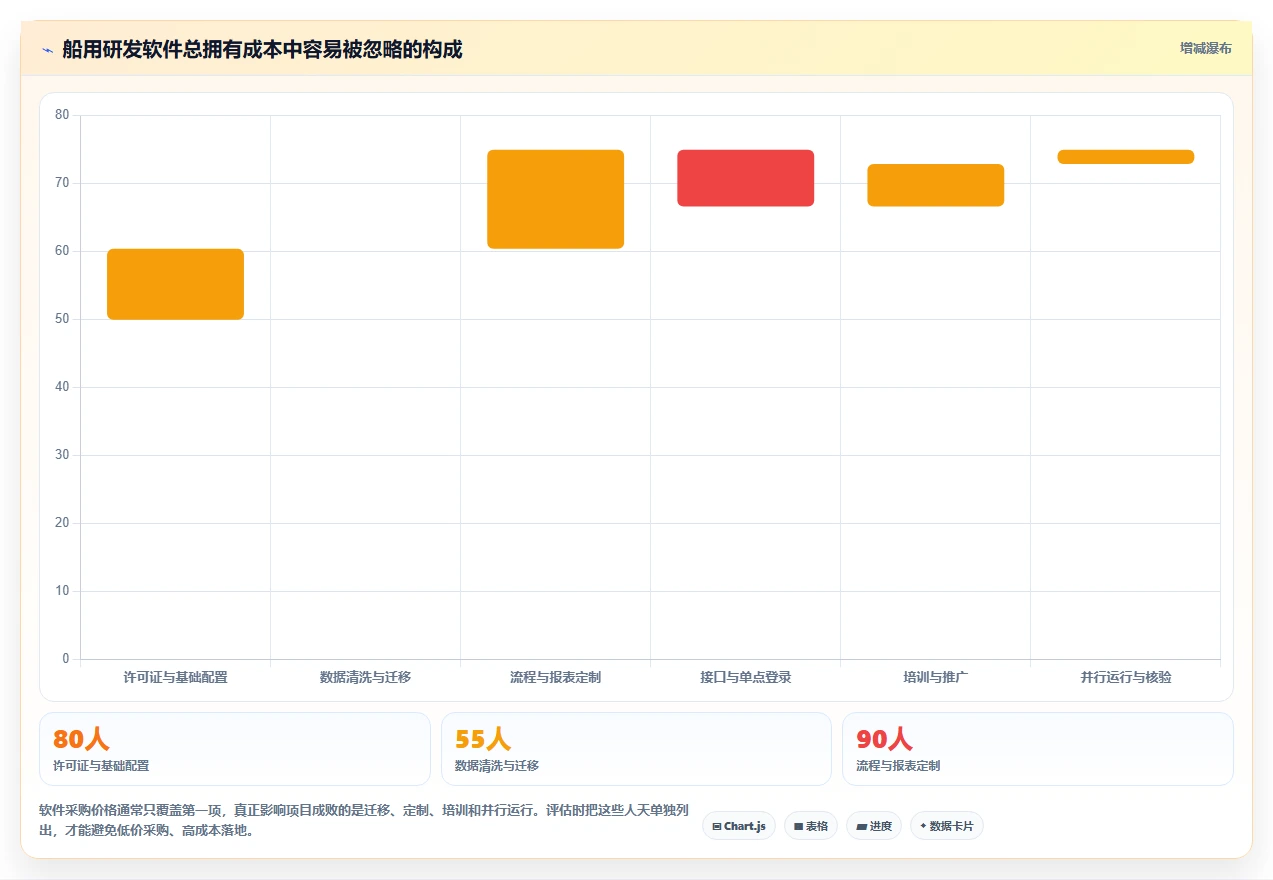Click the 增减瀑布 label in the header
Screen dimensions: 1273x880
click(x=1205, y=48)
